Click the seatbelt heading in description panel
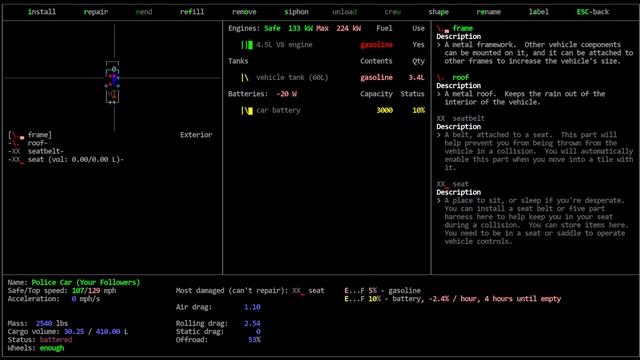 point(469,118)
